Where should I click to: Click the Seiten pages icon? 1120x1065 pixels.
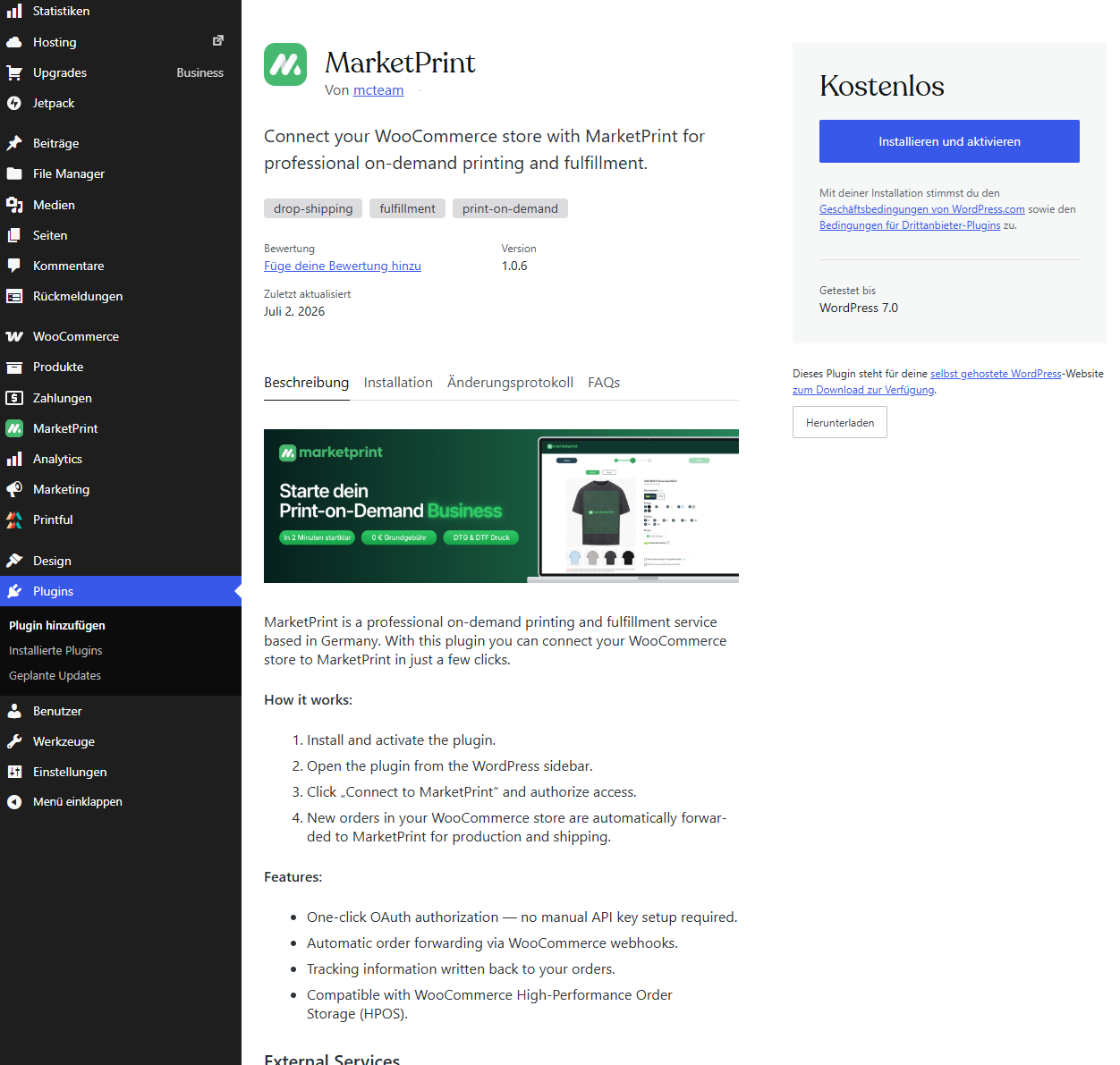(14, 235)
